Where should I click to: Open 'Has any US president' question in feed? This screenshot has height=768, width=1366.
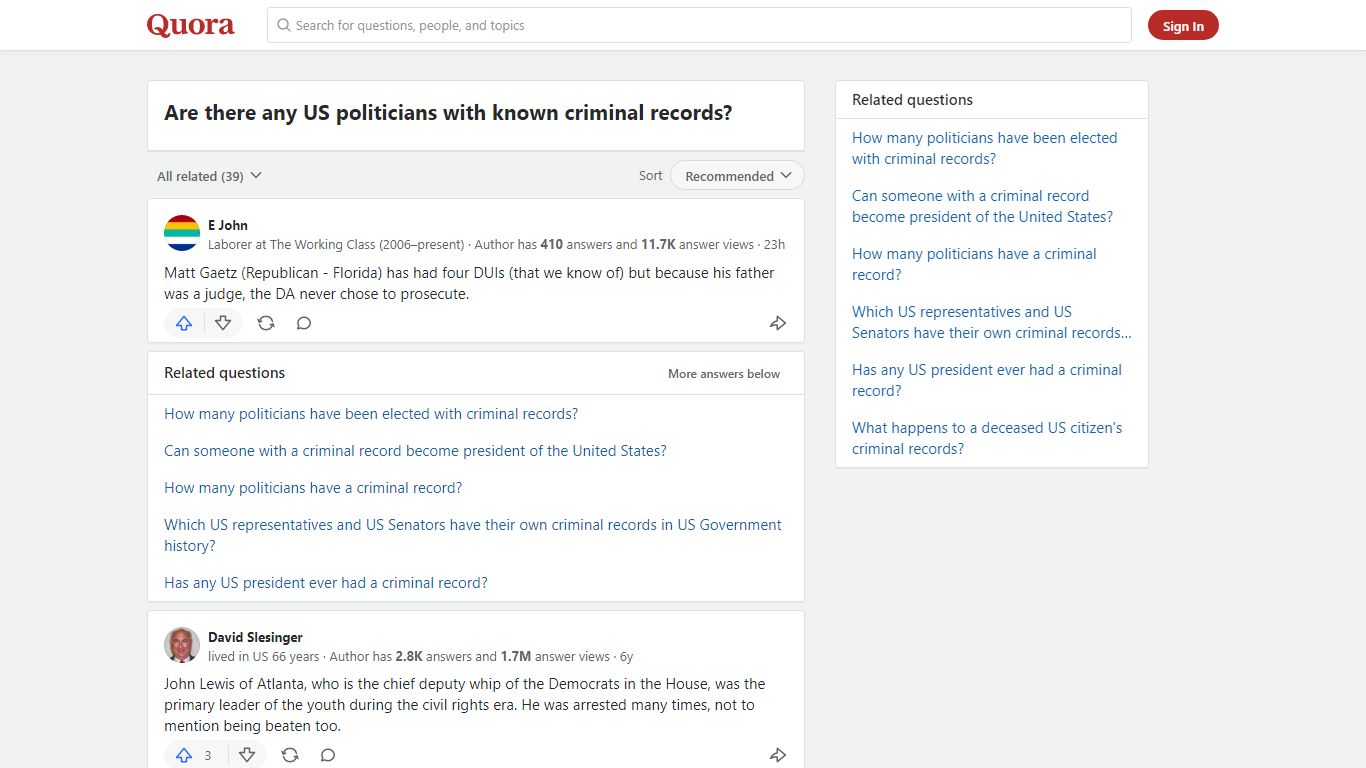pyautogui.click(x=326, y=583)
